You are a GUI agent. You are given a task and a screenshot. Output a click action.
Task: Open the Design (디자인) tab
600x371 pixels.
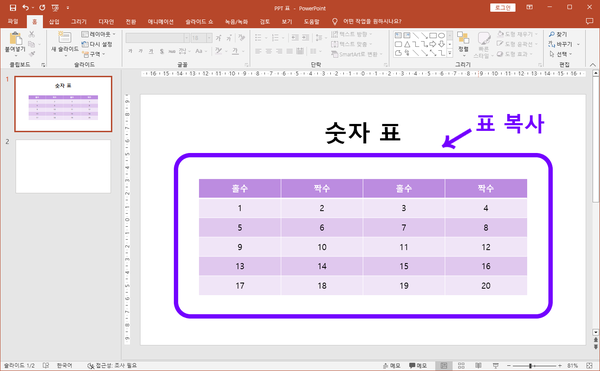[106, 21]
